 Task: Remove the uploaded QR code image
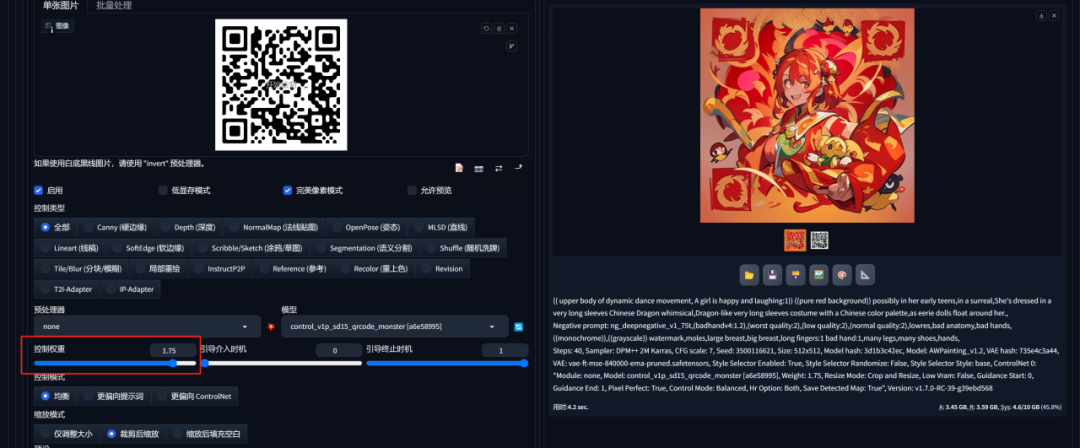[x=511, y=28]
